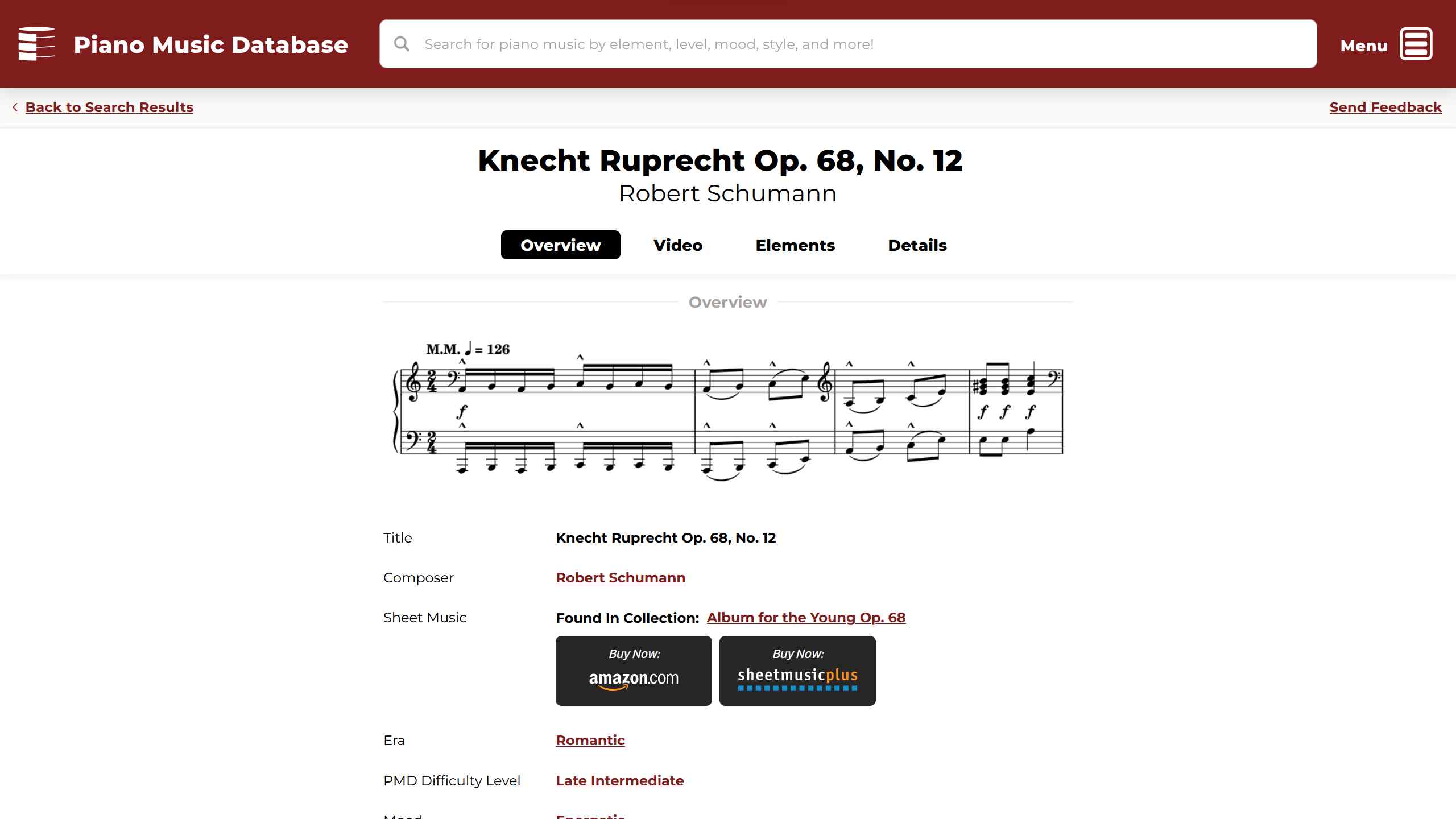The height and width of the screenshot is (819, 1456).
Task: Click the search input field
Action: click(x=848, y=44)
